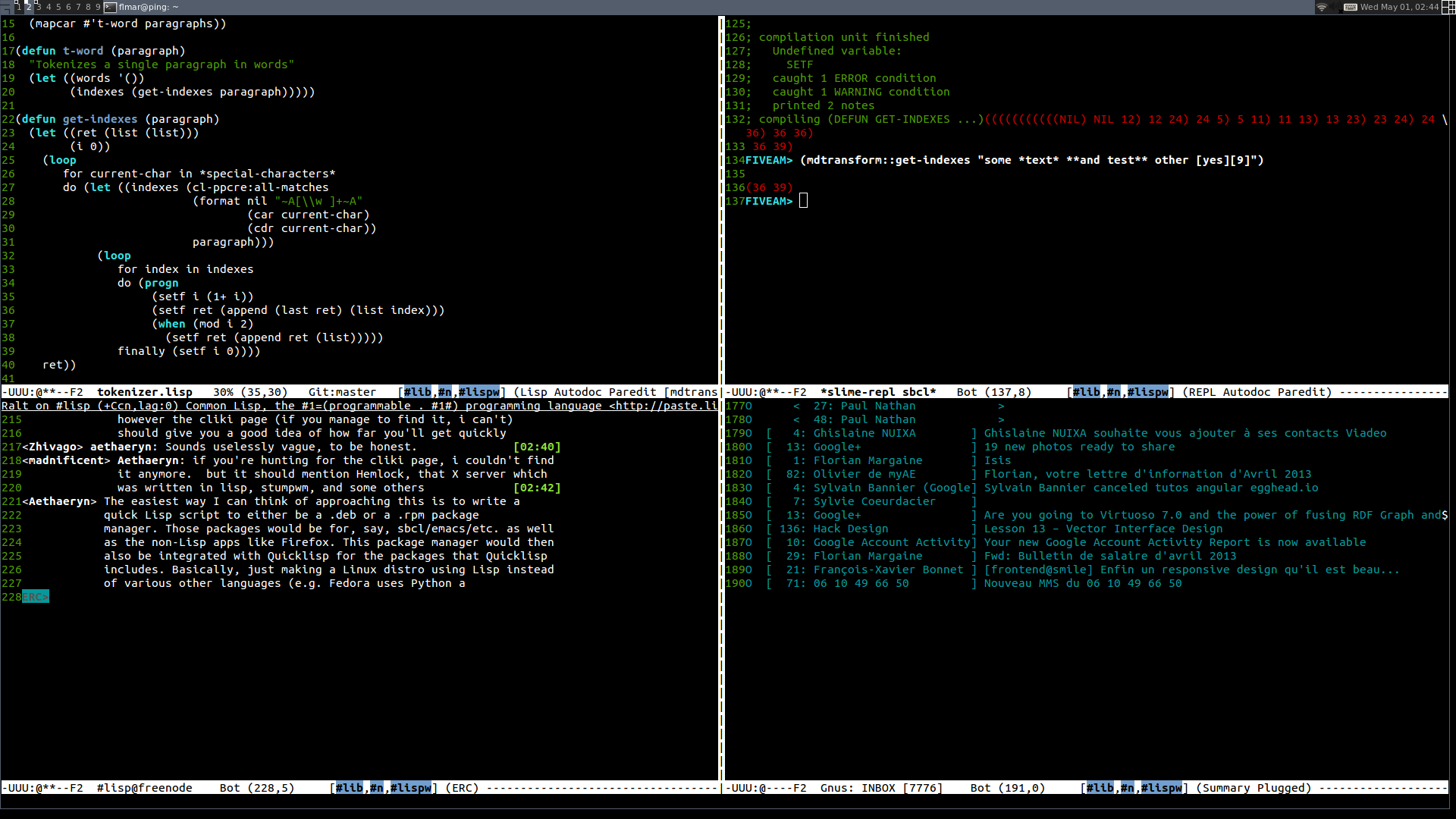The height and width of the screenshot is (819, 1456).
Task: Select the Ghislaine NUIXA Viadeo message
Action: [1076, 433]
